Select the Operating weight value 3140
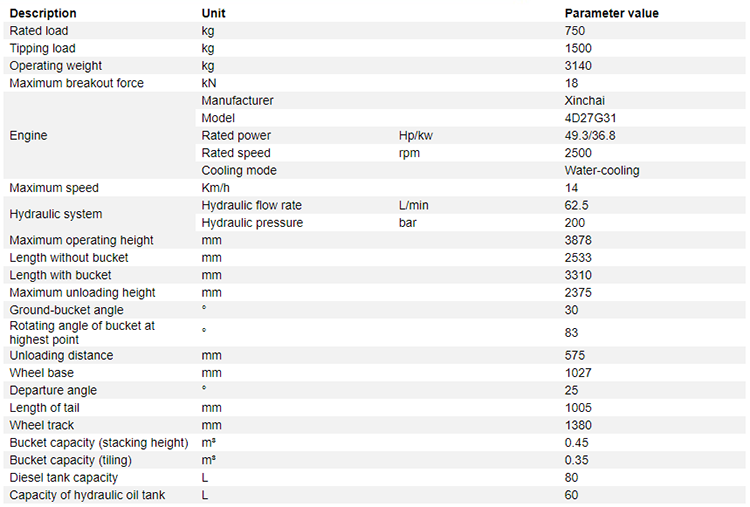 point(578,66)
